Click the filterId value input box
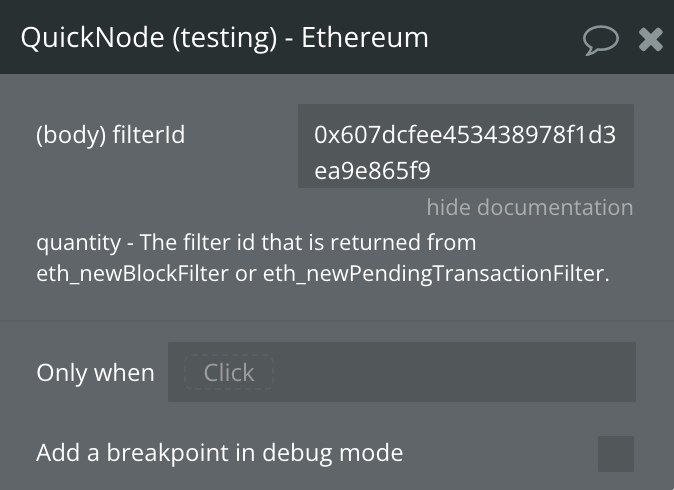The image size is (674, 490). [465, 146]
